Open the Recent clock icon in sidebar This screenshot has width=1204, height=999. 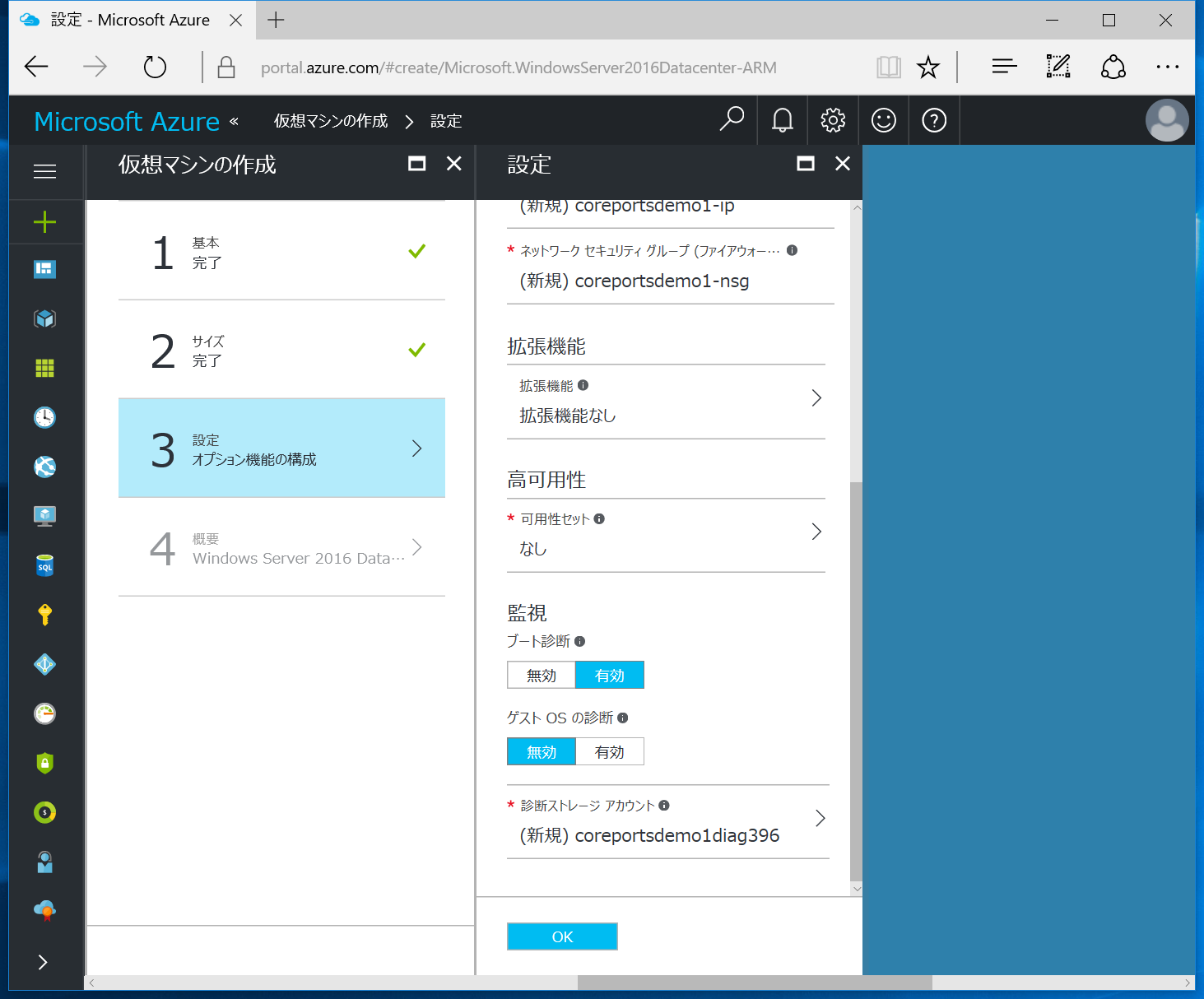pos(44,417)
